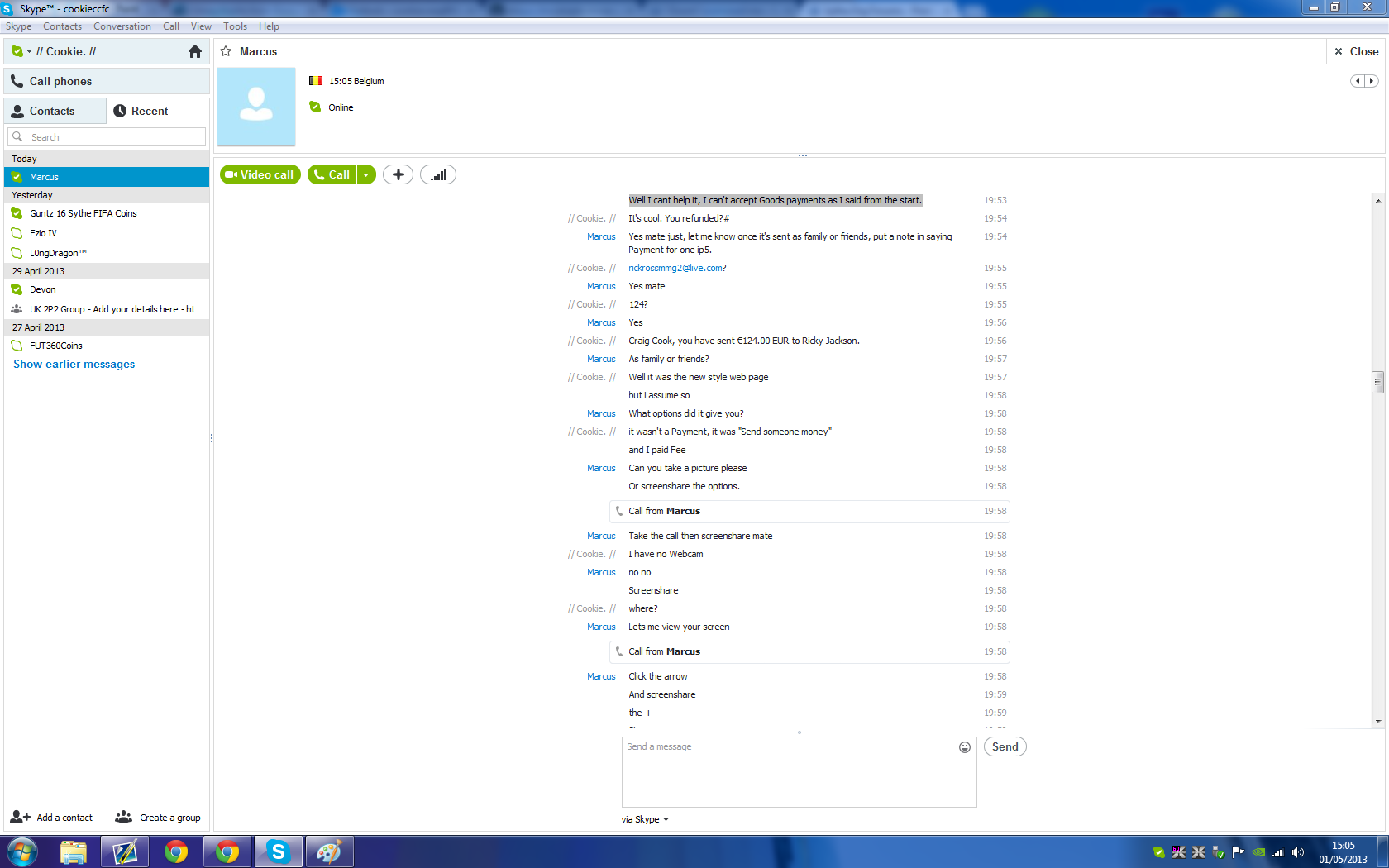The width and height of the screenshot is (1389, 868).
Task: Click the message "Click the arrow"
Action: click(x=658, y=676)
